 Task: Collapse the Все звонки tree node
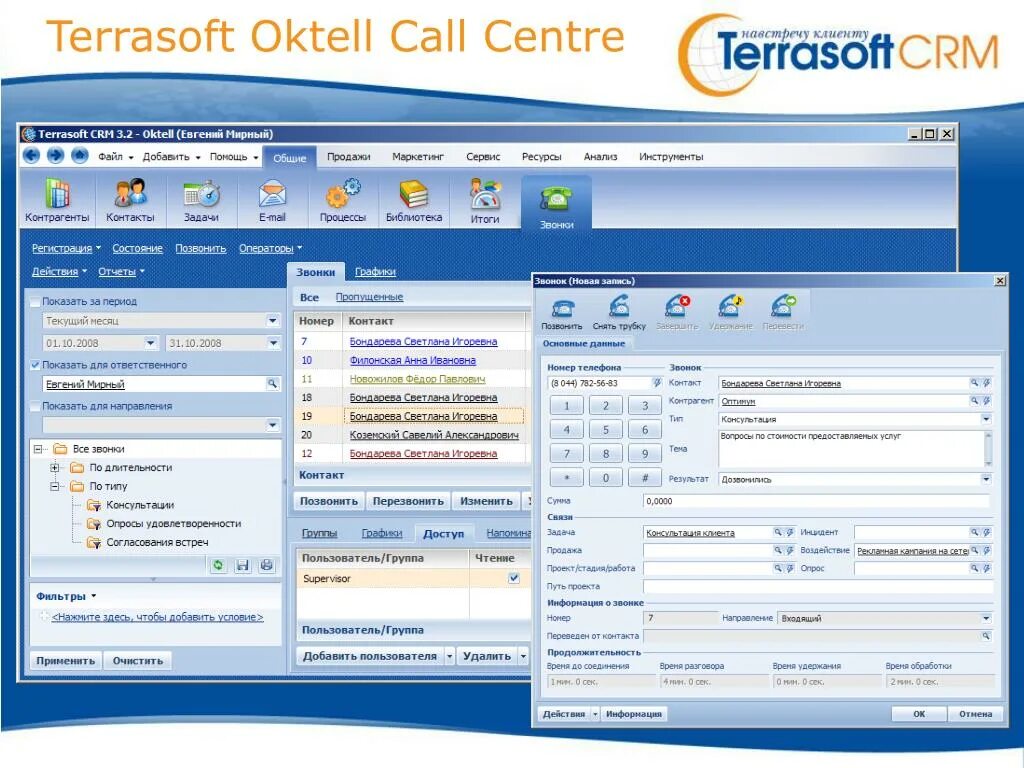point(38,449)
